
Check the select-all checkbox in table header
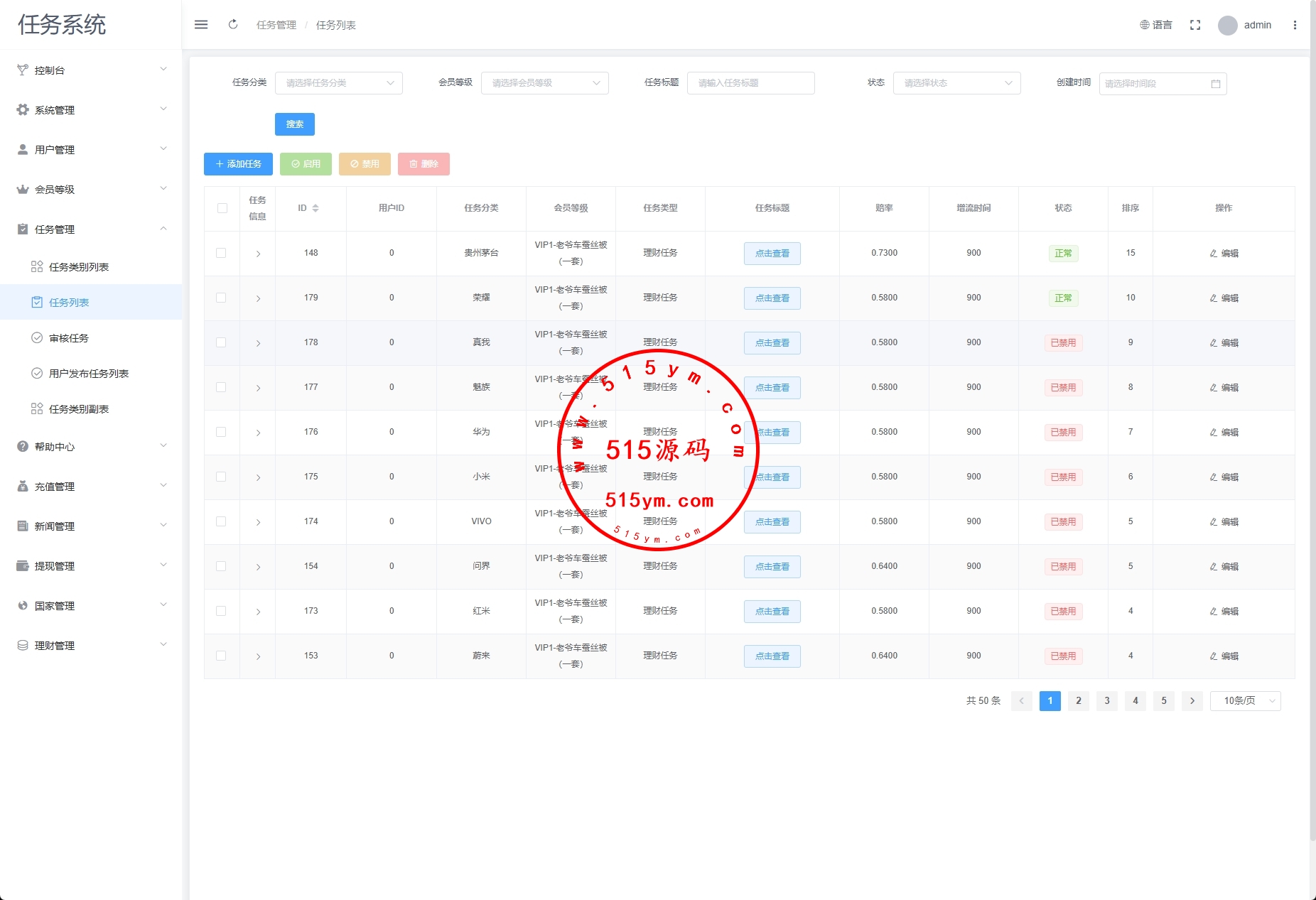point(222,208)
